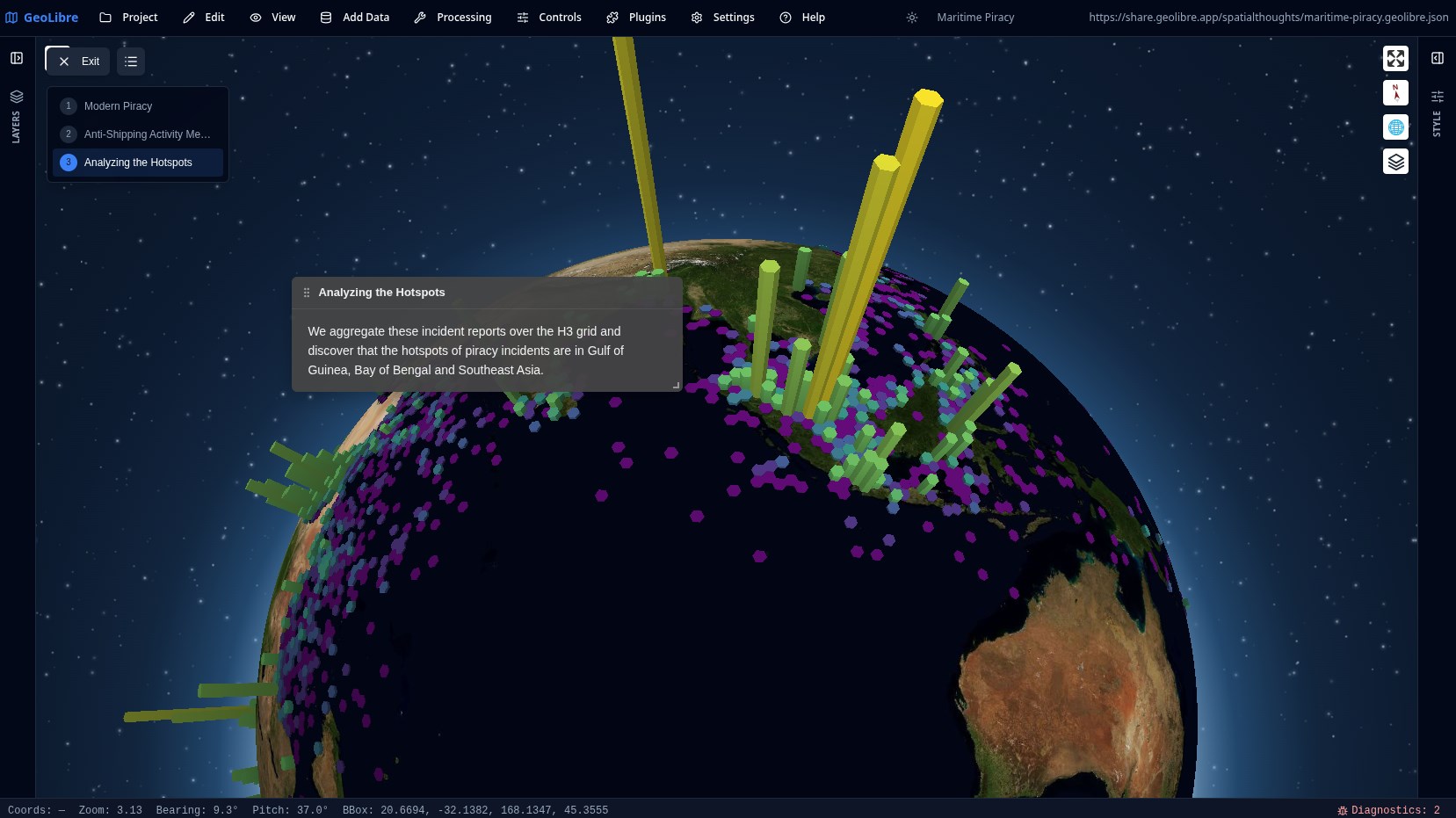
Task: Click the Maritime Piracy project title
Action: pyautogui.click(x=975, y=18)
